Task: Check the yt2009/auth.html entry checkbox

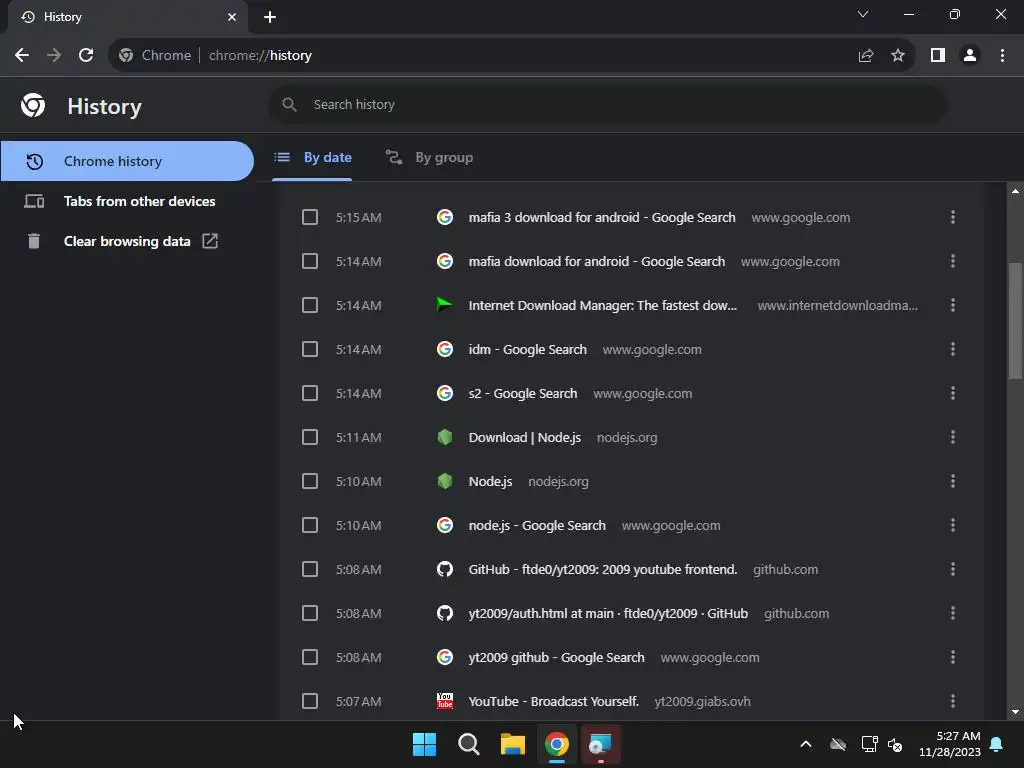Action: coord(310,613)
